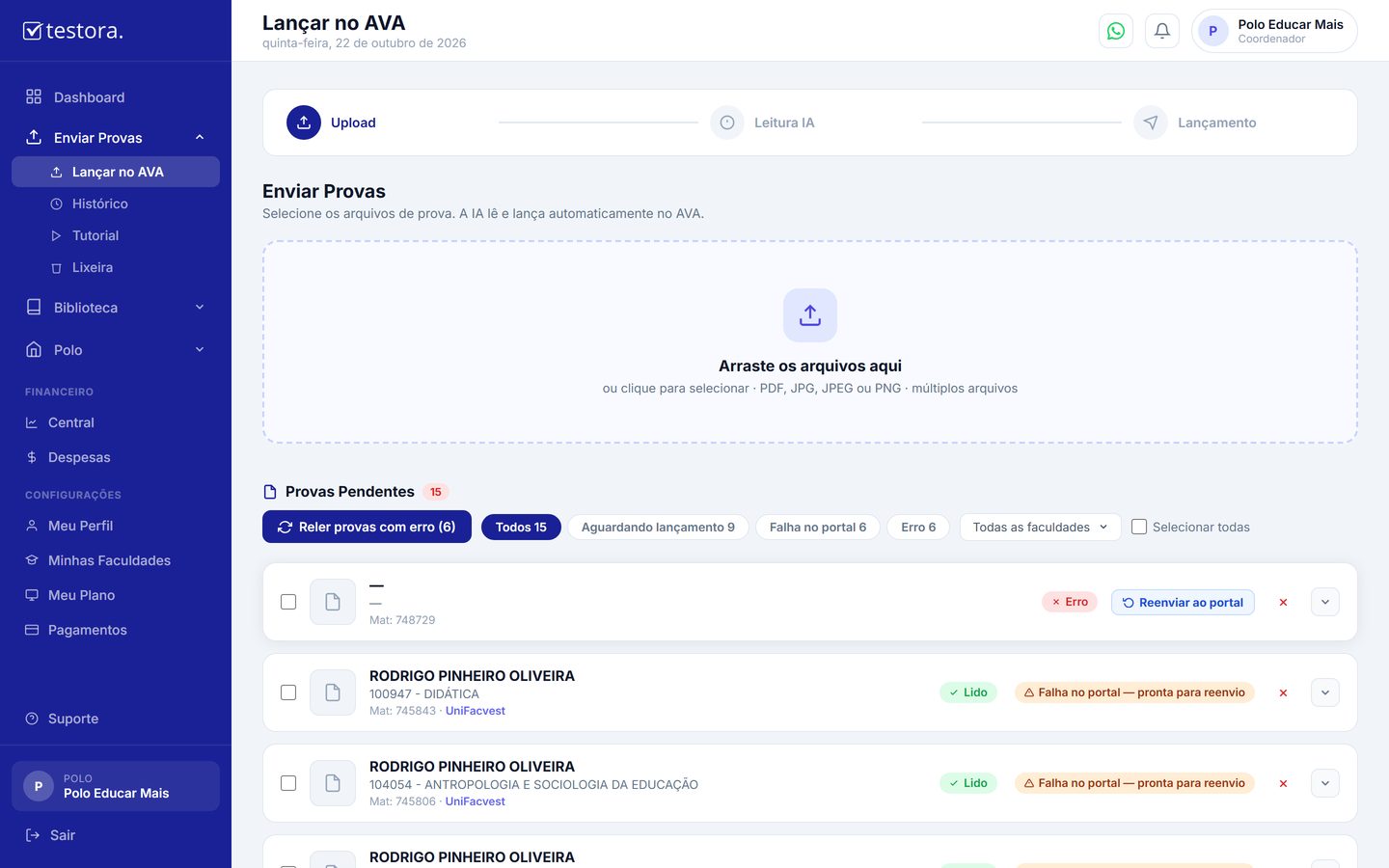Check the box for Mat: 748729 row
The width and height of the screenshot is (1389, 868).
point(288,602)
